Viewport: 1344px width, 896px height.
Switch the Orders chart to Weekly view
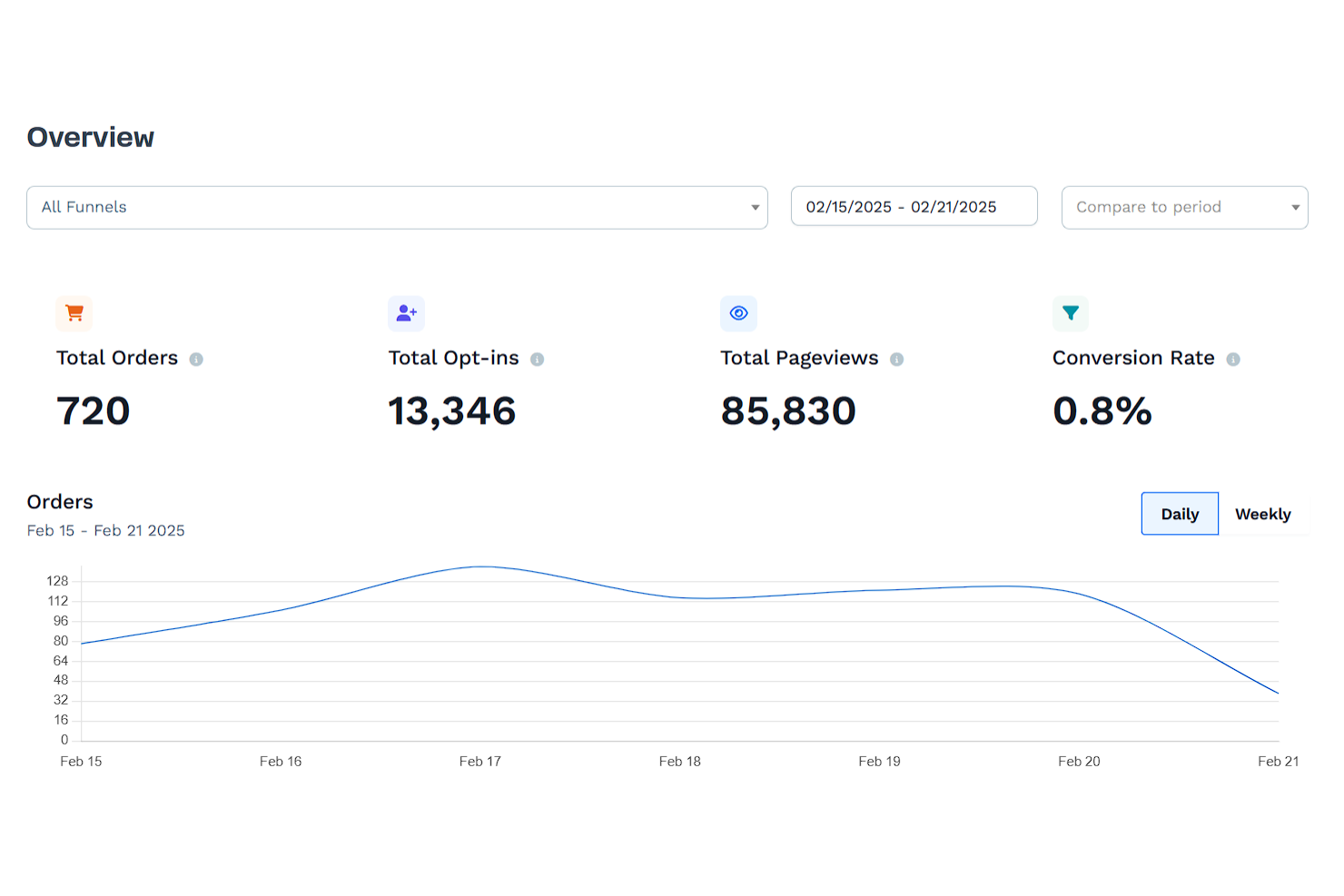tap(1263, 513)
